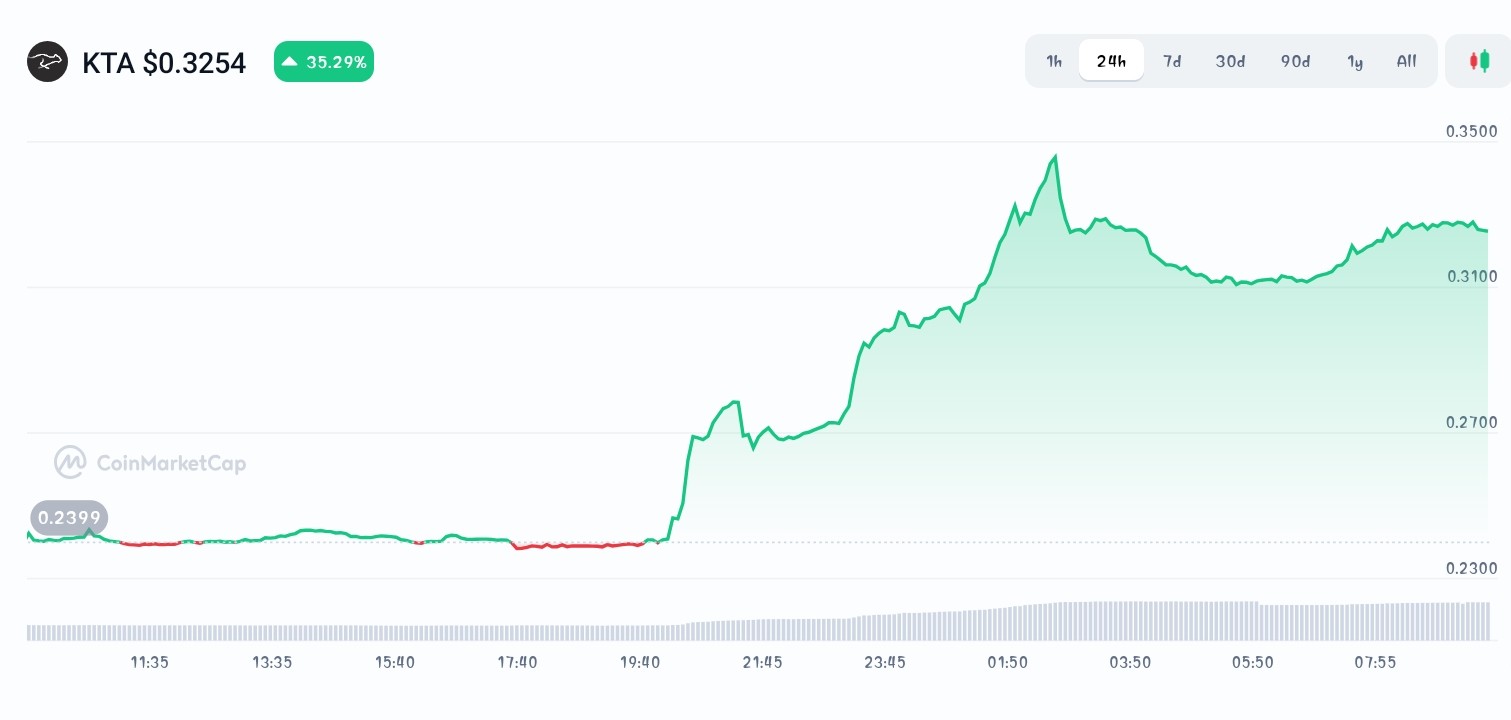This screenshot has height=720, width=1511.
Task: Click the 23:45 time axis label
Action: tap(885, 662)
